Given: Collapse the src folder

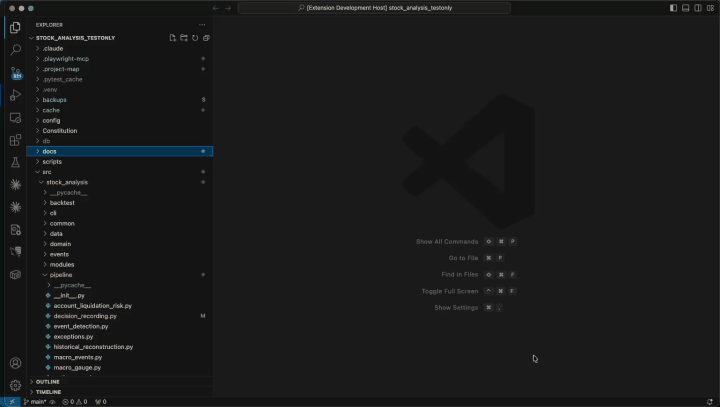Looking at the screenshot, I should click(x=119, y=172).
